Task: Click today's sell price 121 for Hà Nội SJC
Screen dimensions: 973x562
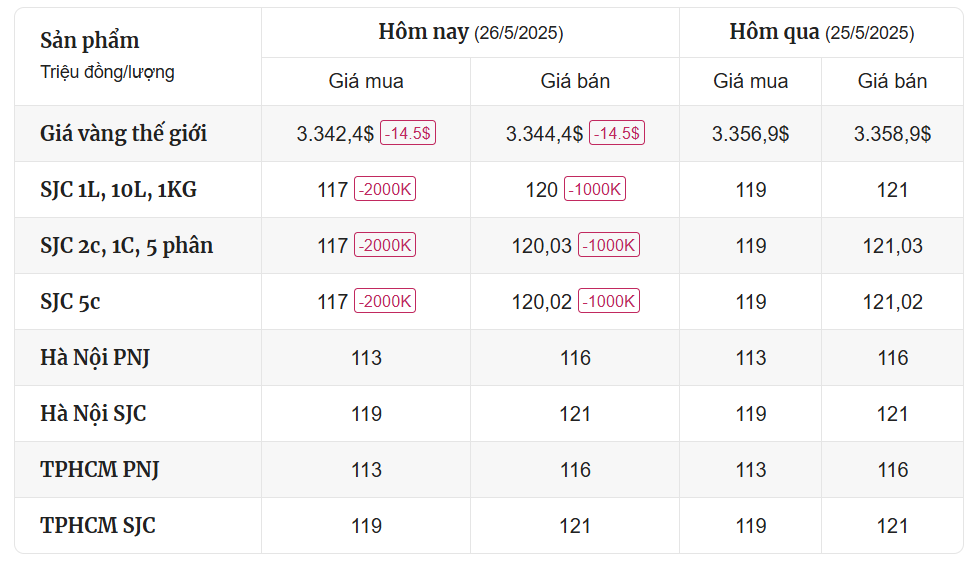Action: pos(575,414)
